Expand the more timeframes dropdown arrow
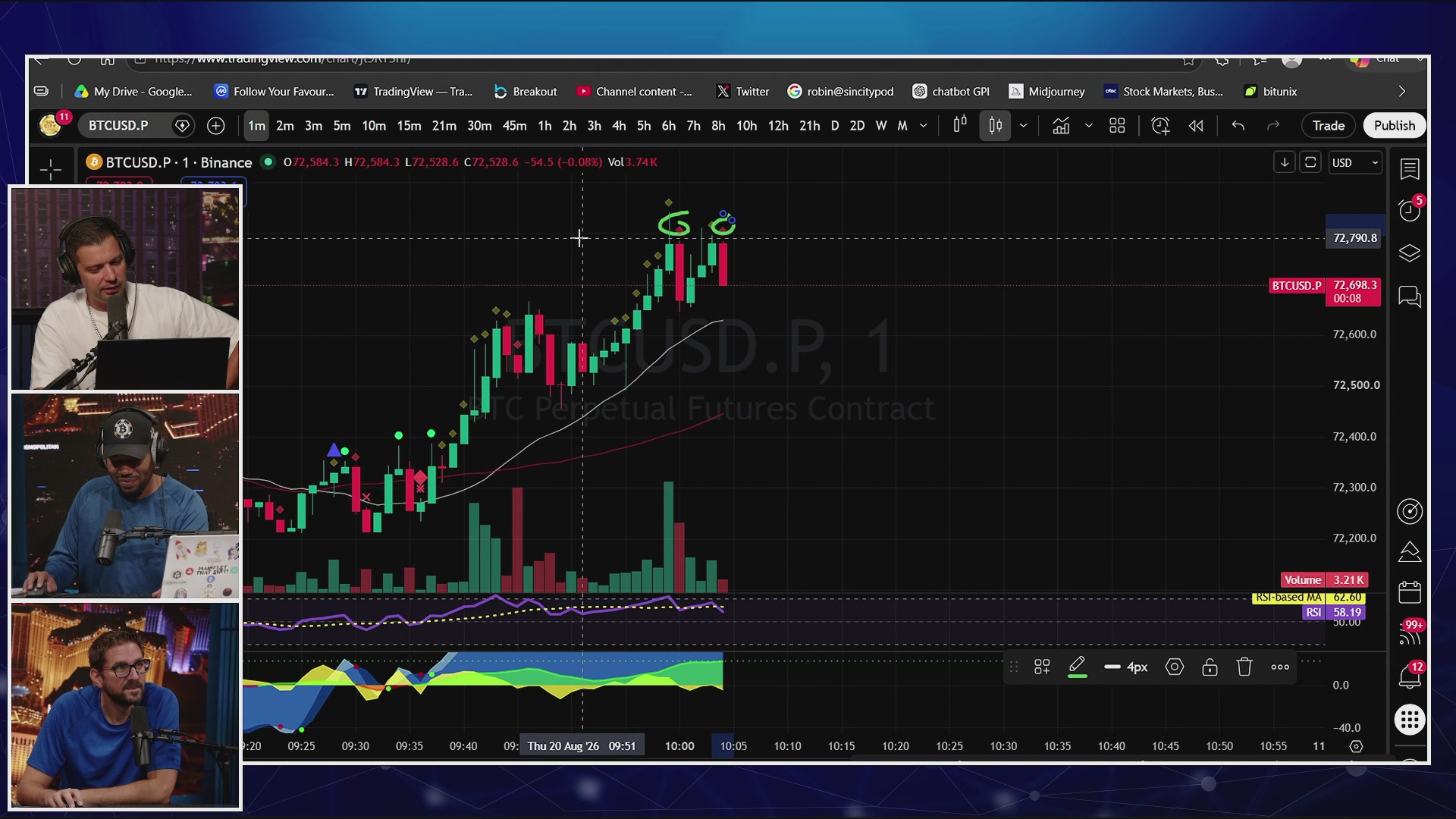The image size is (1456, 819). pyautogui.click(x=924, y=126)
